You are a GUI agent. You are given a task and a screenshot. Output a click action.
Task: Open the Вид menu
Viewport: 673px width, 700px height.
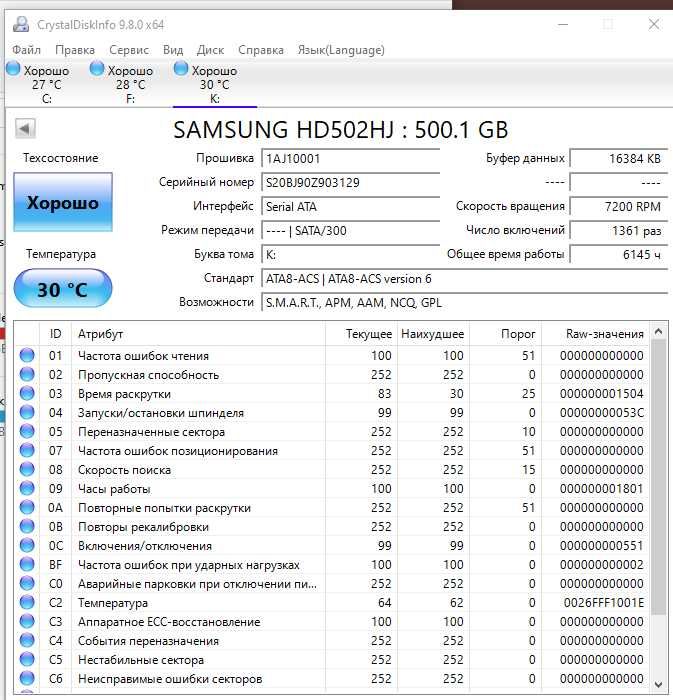(x=173, y=50)
